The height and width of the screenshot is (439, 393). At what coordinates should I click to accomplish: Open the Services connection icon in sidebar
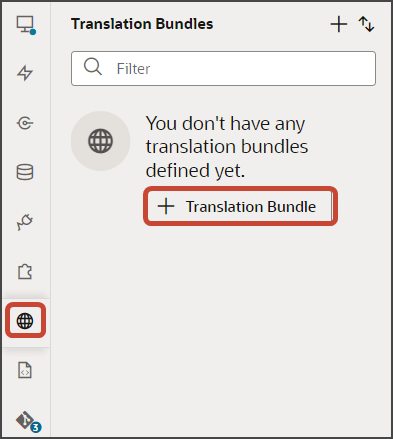[x=25, y=123]
